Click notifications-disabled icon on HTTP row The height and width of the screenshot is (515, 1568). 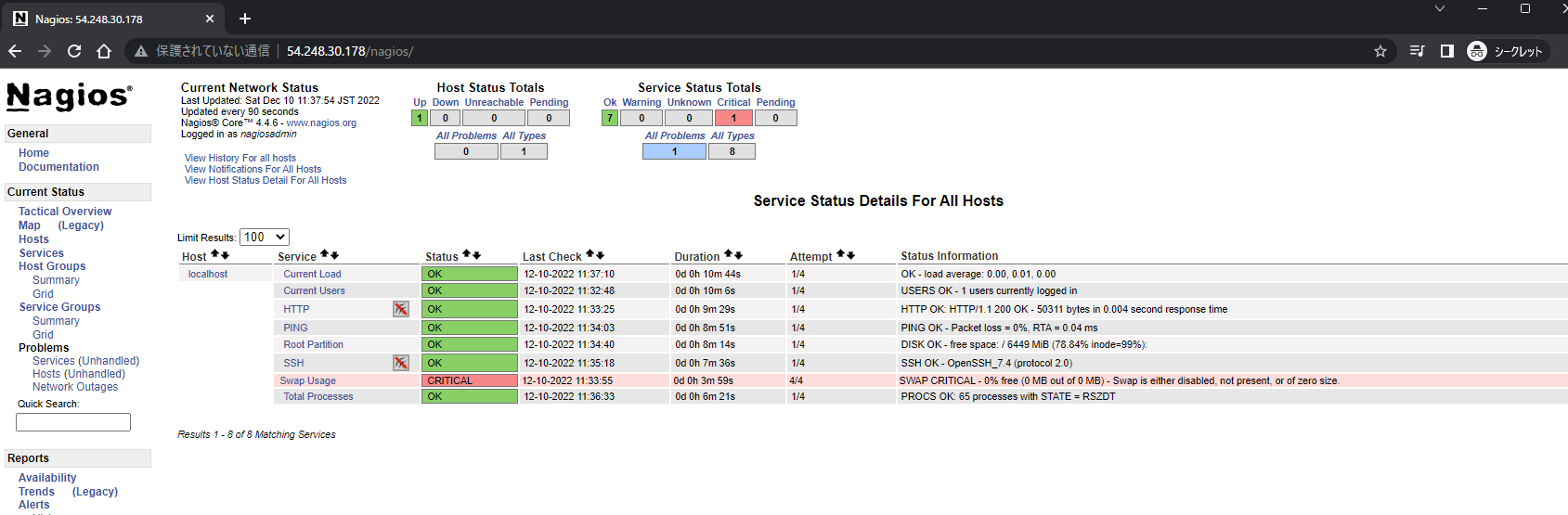[401, 309]
